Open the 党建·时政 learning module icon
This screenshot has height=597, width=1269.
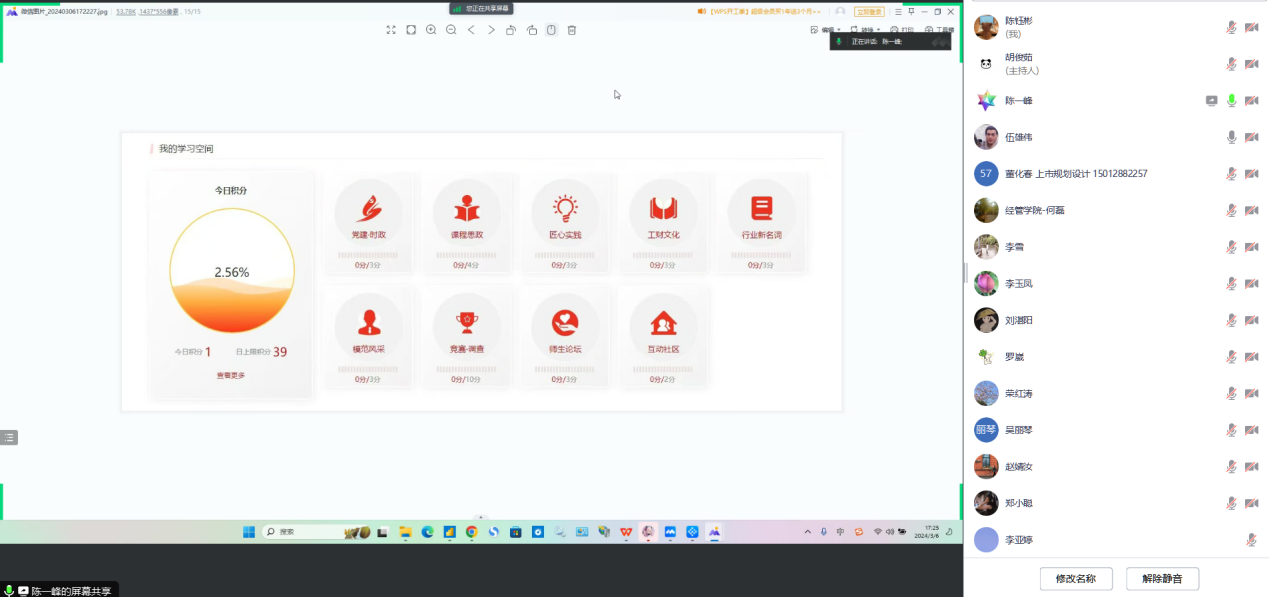(368, 209)
